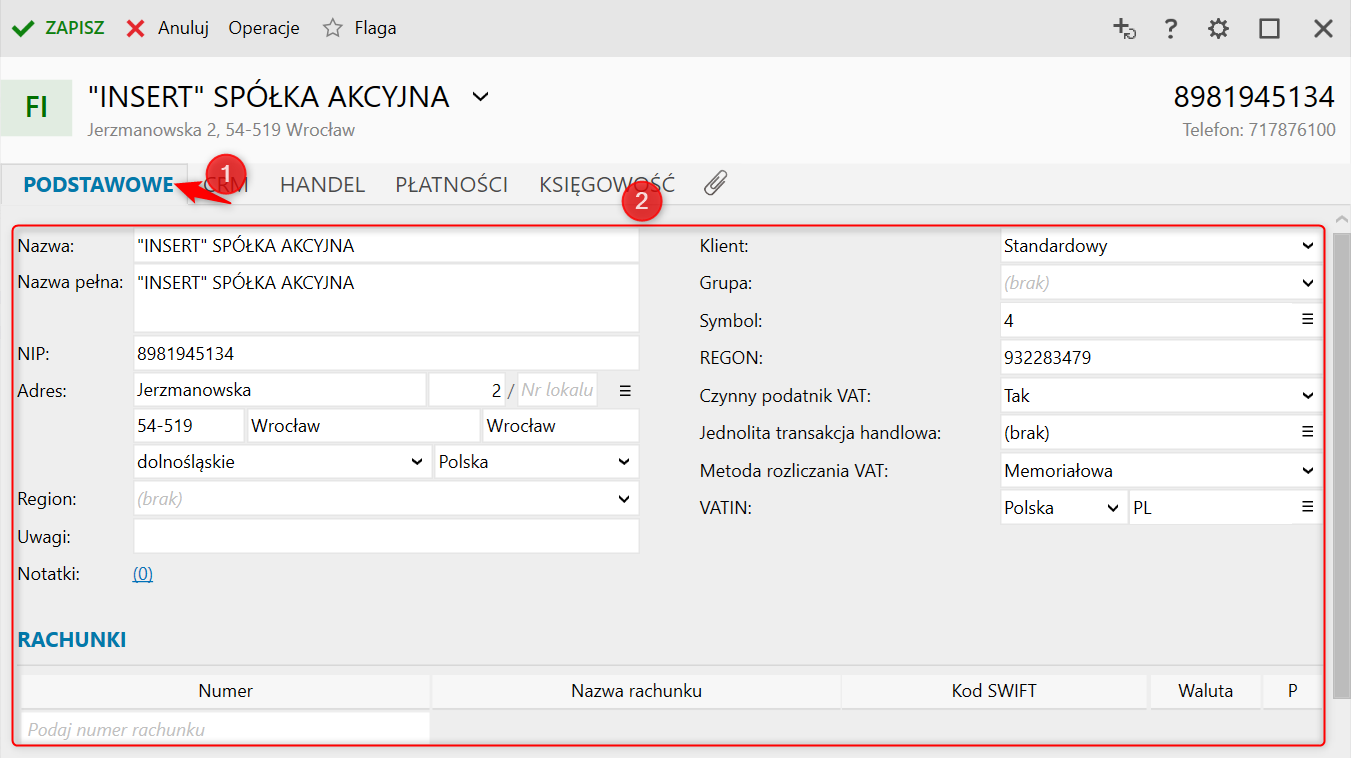
Task: Click the vertical scrollbar on the right
Action: (1341, 450)
